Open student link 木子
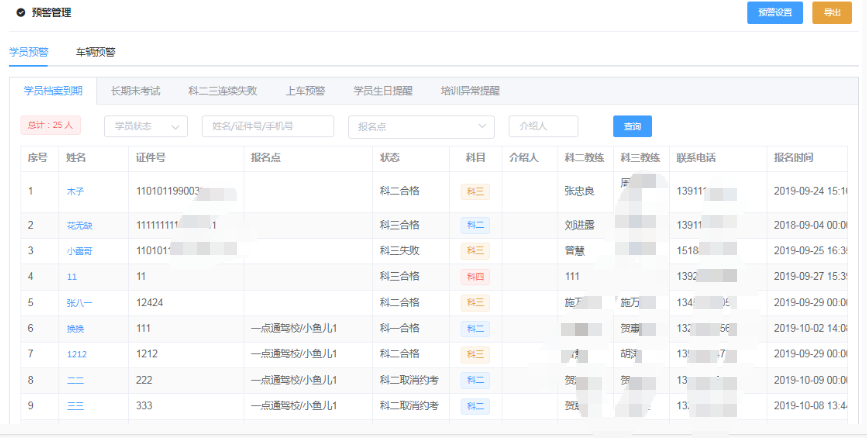Viewport: 867px width, 438px height. [x=75, y=191]
